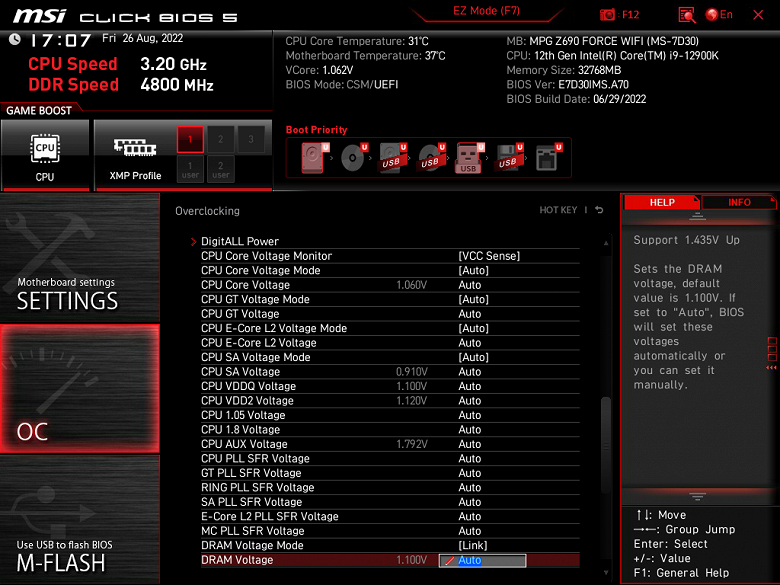Screen dimensions: 780x585
Task: Select XMP profile 2
Action: pyautogui.click(x=220, y=139)
